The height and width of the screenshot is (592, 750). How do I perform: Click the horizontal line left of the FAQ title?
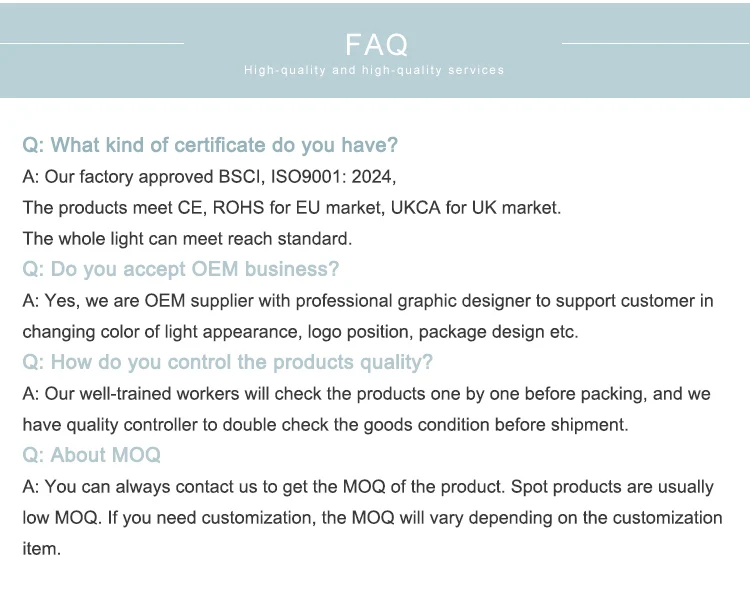(92, 44)
